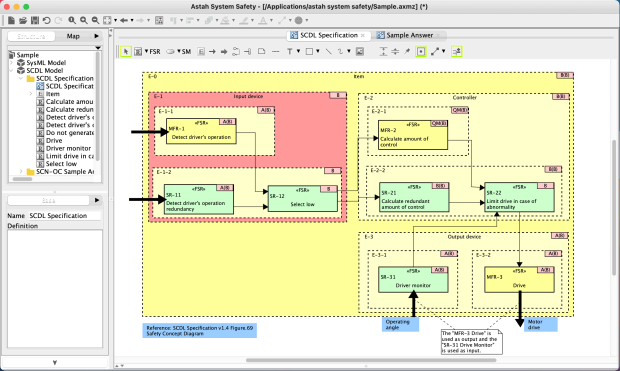
Task: Open the Rectangle shape dropdown
Action: 318,51
